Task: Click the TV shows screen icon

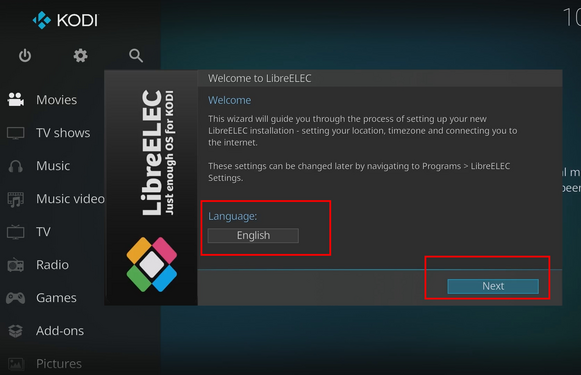Action: point(16,133)
